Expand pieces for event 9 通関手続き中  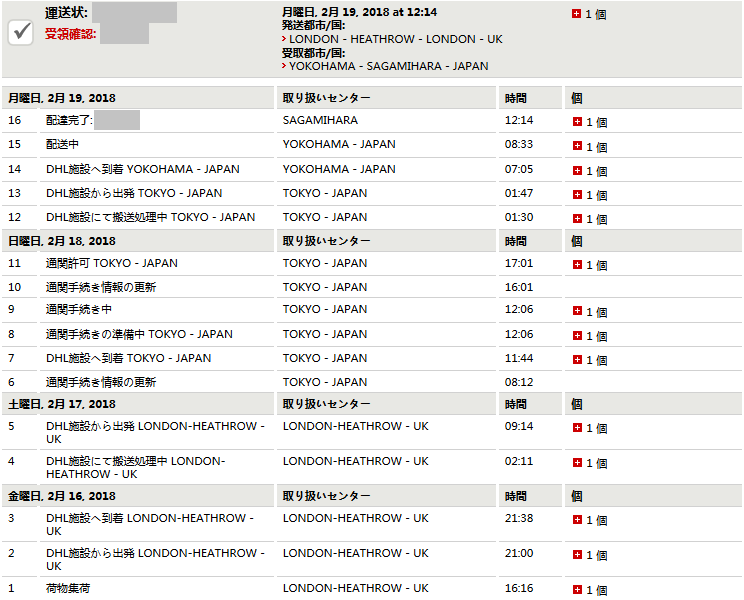pyautogui.click(x=577, y=311)
